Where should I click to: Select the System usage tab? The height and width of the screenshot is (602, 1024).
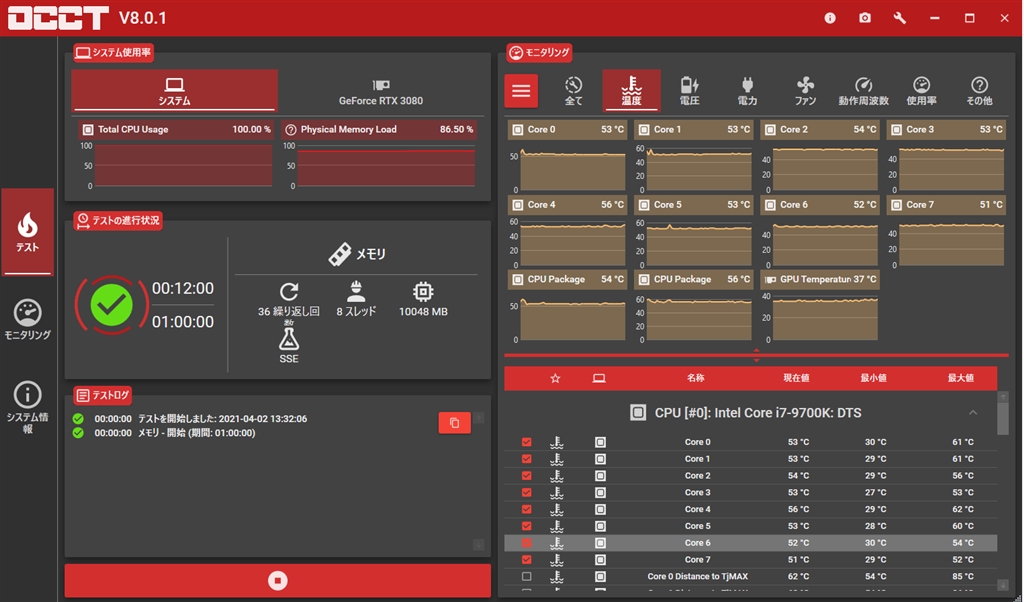point(174,91)
